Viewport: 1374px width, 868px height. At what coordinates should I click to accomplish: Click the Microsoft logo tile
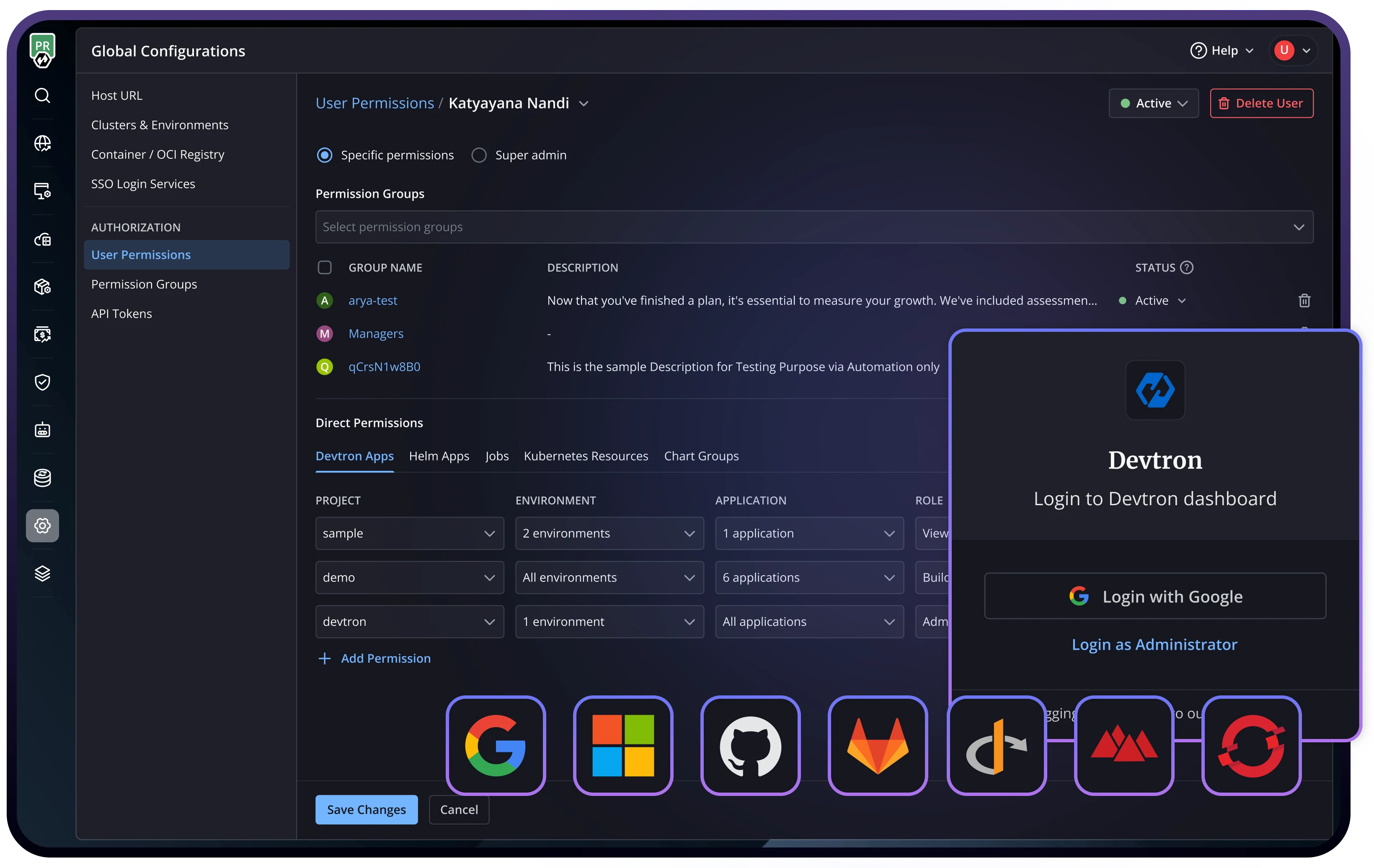622,745
